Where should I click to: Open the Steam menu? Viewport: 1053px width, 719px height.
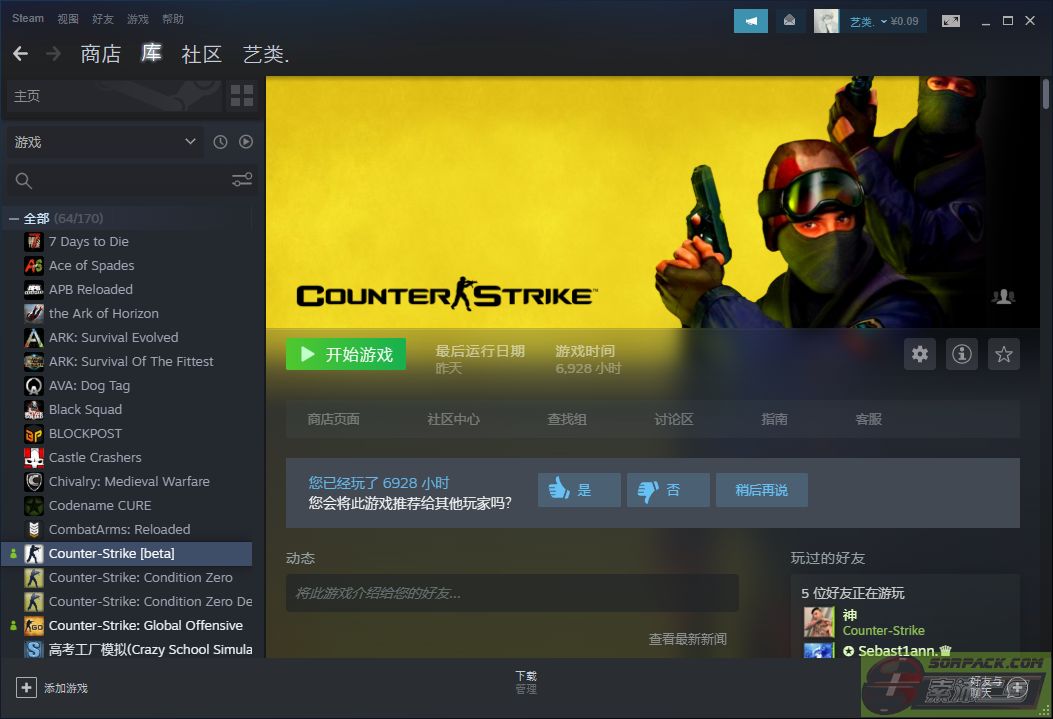28,18
